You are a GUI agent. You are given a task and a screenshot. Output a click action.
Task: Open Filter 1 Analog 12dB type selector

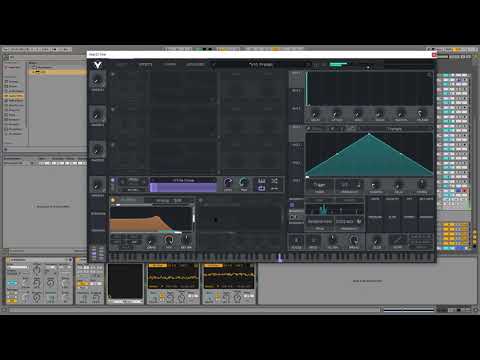point(169,200)
